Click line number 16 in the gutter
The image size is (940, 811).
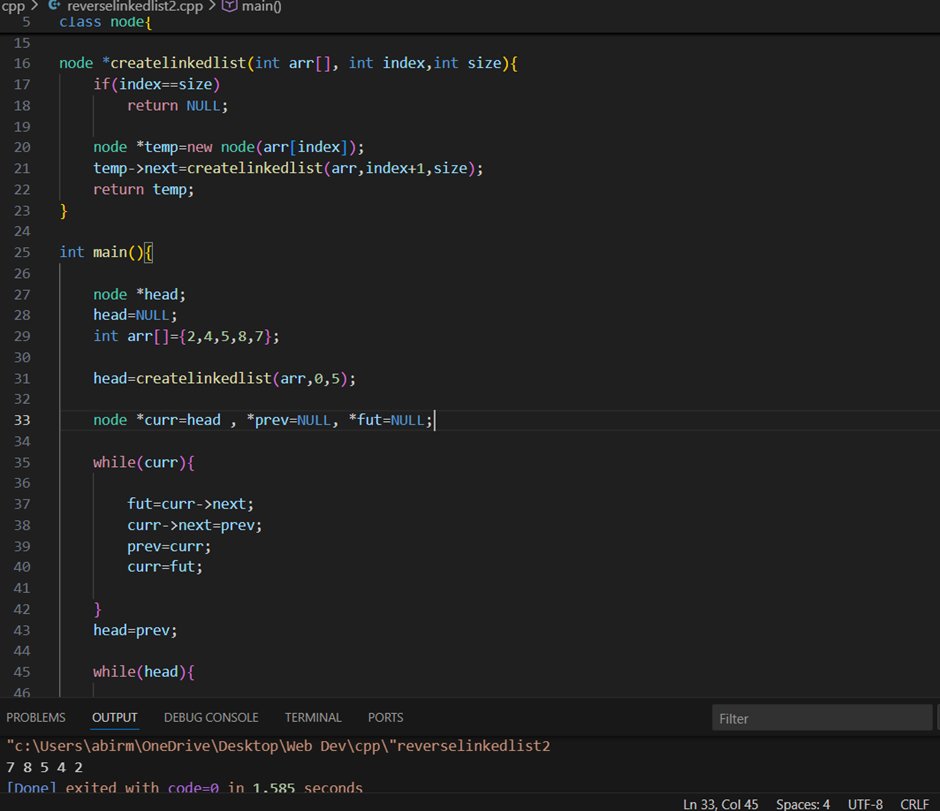point(22,62)
